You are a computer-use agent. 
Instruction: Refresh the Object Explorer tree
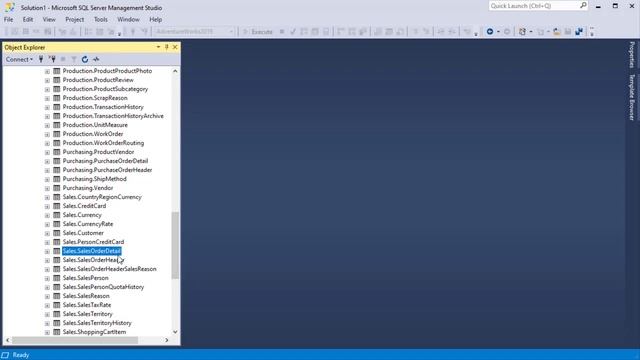(x=84, y=59)
